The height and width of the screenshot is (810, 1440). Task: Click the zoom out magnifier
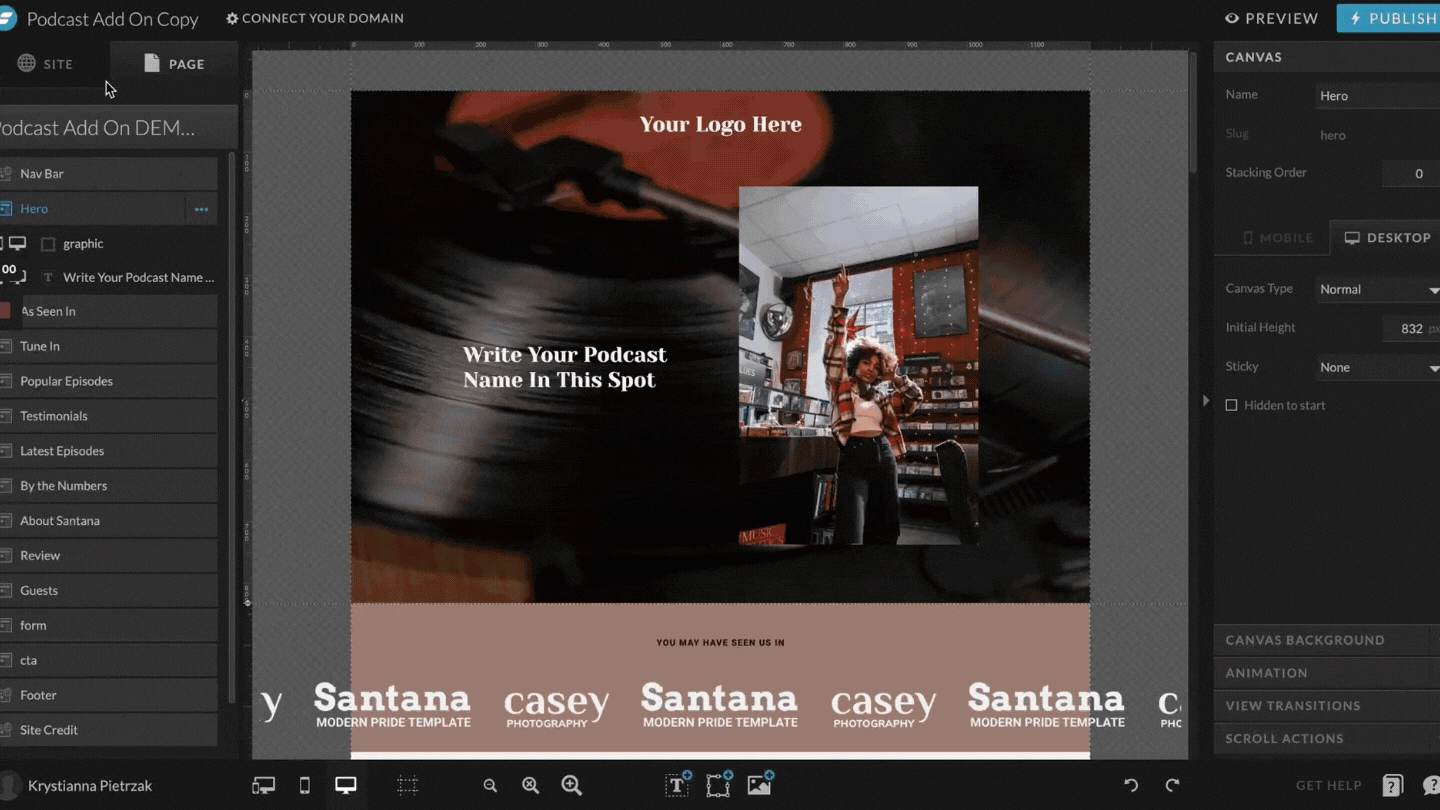pos(490,786)
